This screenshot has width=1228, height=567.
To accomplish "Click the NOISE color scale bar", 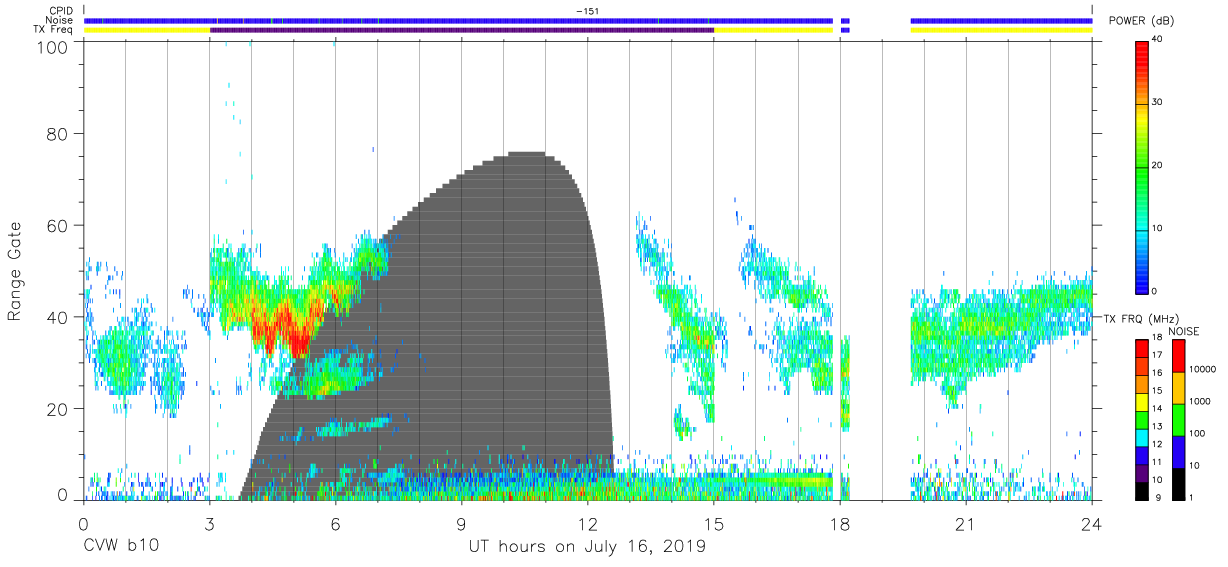I will [x=1177, y=420].
